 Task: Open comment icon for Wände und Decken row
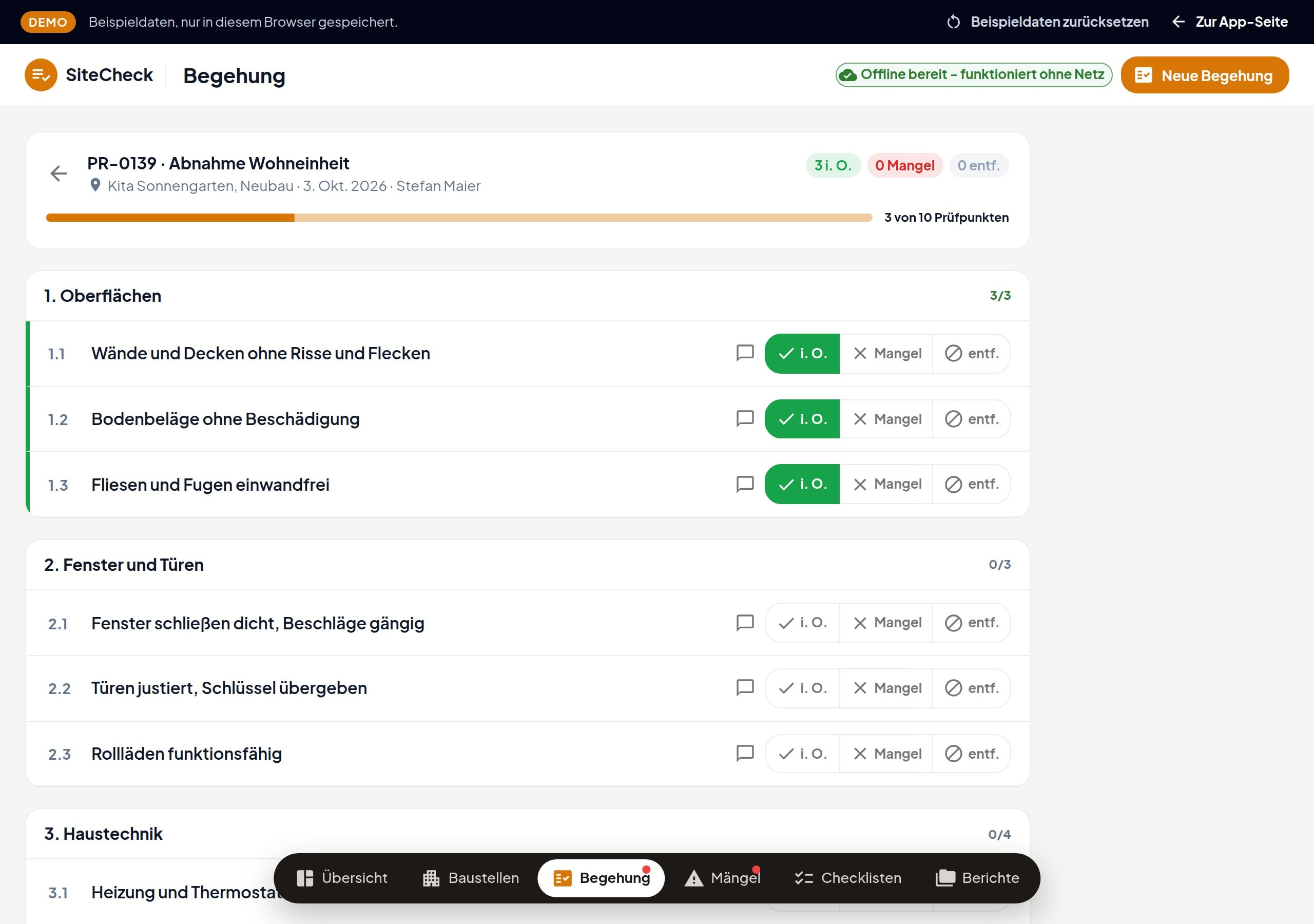745,353
